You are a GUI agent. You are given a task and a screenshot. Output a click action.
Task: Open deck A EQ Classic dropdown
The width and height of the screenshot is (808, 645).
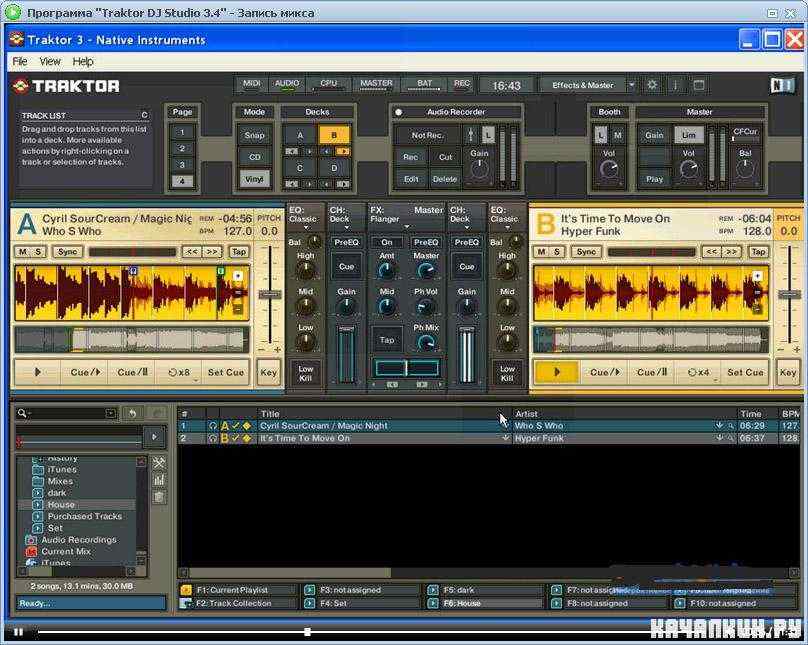point(305,228)
